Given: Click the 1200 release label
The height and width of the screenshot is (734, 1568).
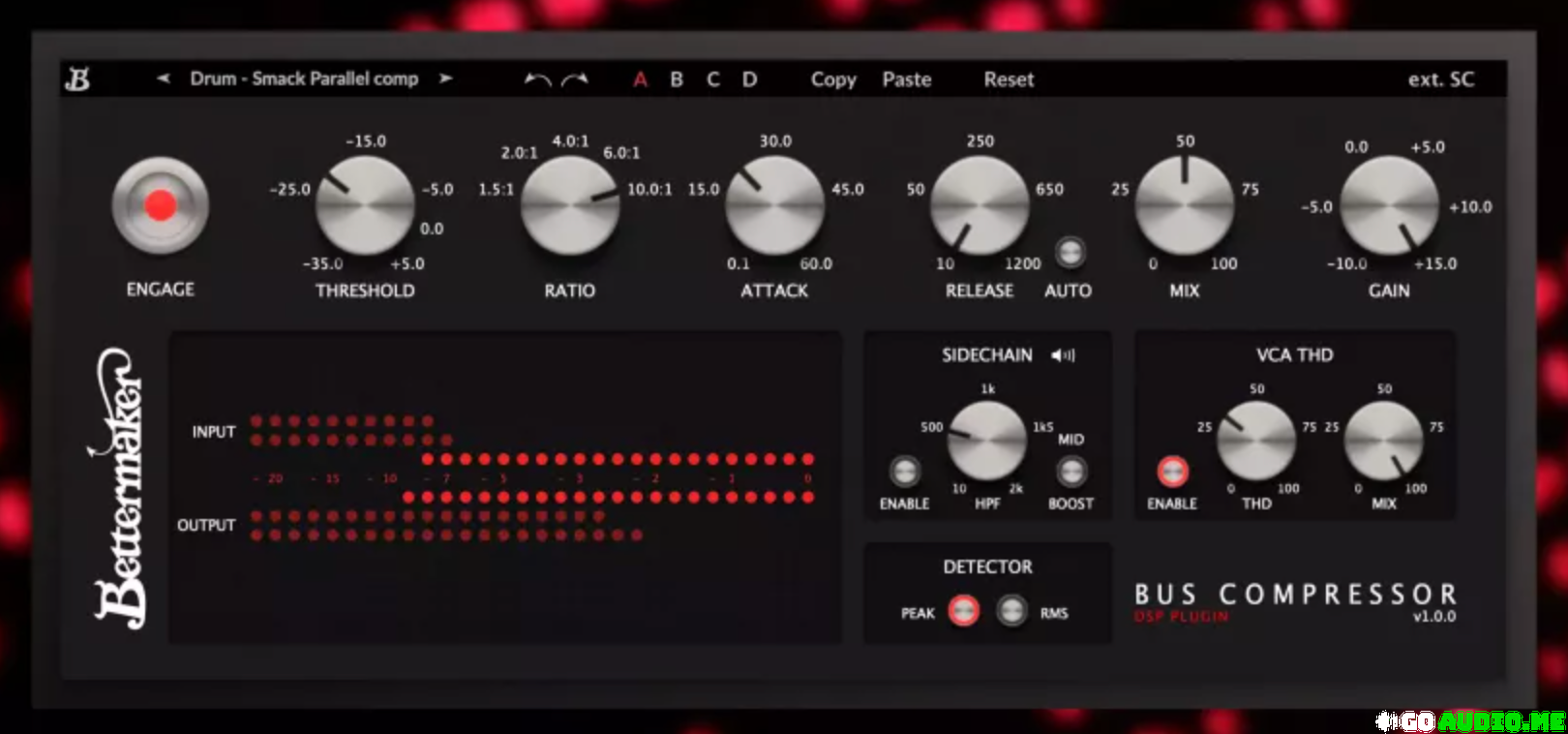Looking at the screenshot, I should point(1022,263).
